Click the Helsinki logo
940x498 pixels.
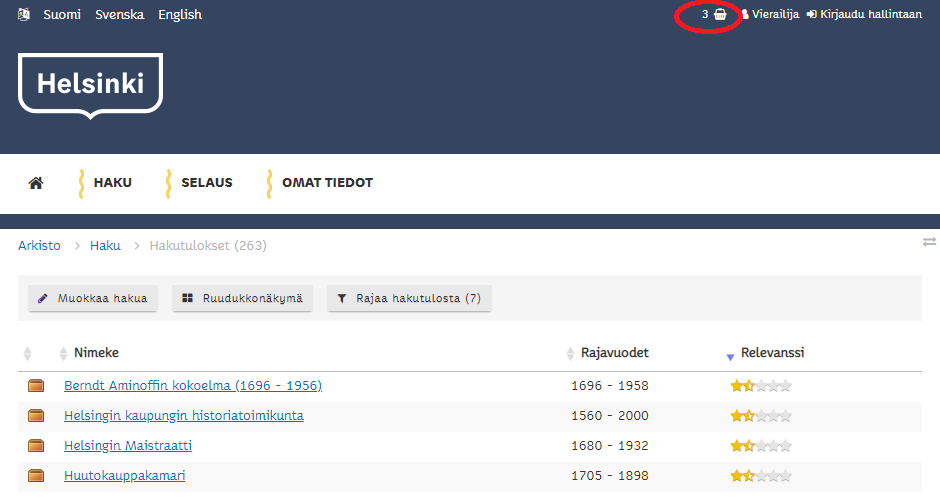click(90, 84)
